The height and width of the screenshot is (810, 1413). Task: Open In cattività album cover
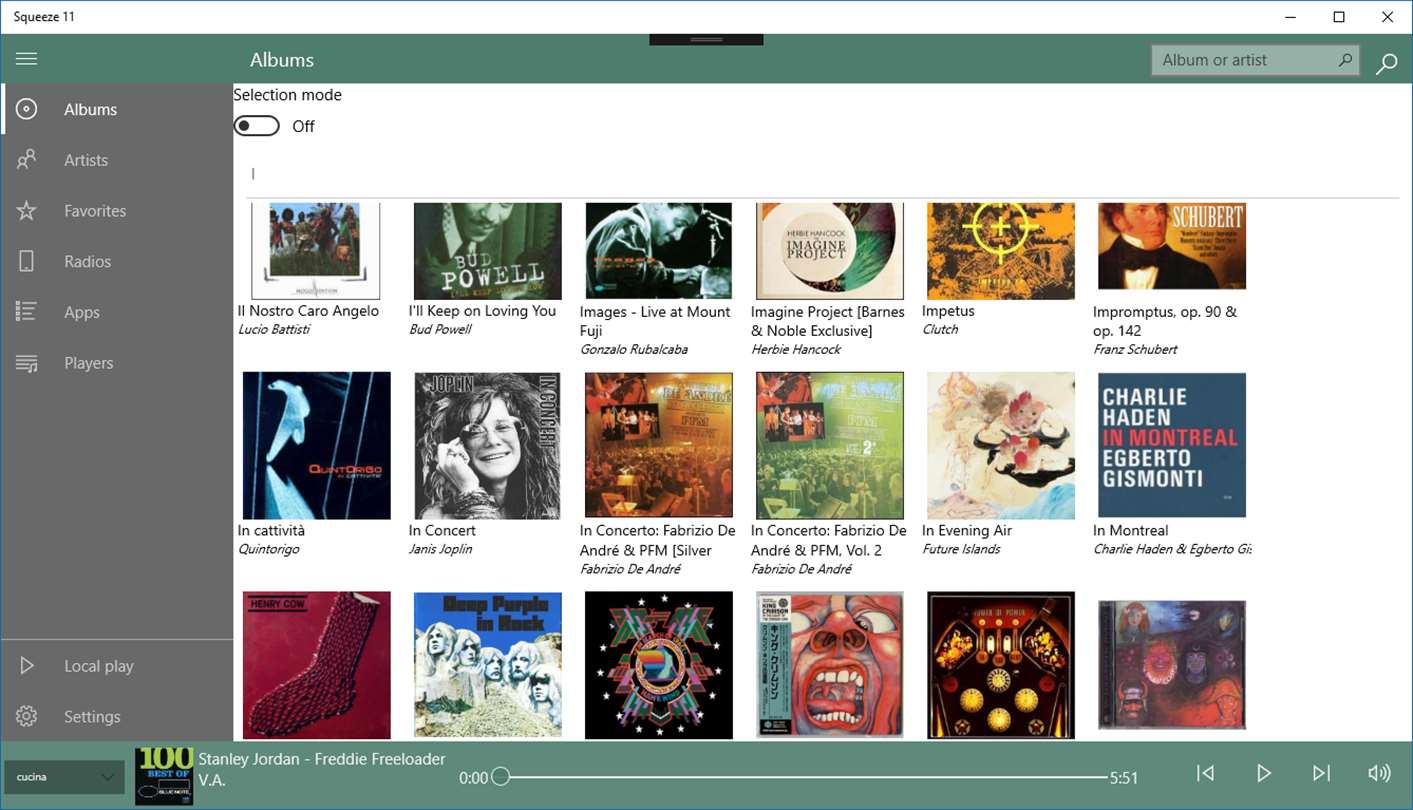(317, 445)
